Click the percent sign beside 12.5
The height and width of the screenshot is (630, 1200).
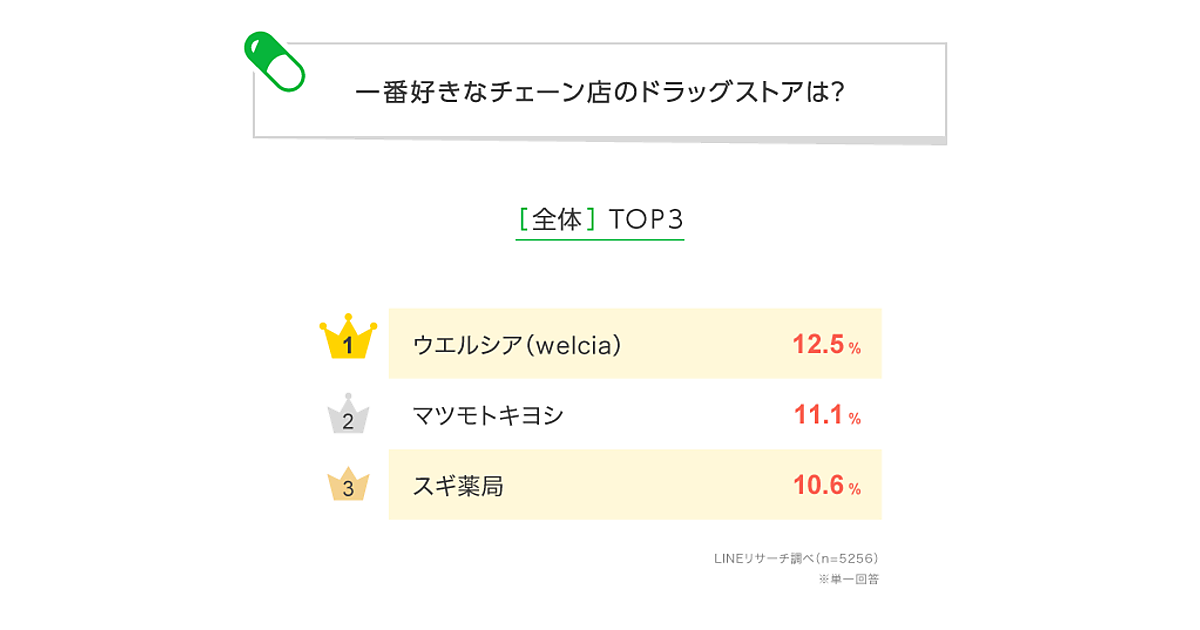pos(855,349)
